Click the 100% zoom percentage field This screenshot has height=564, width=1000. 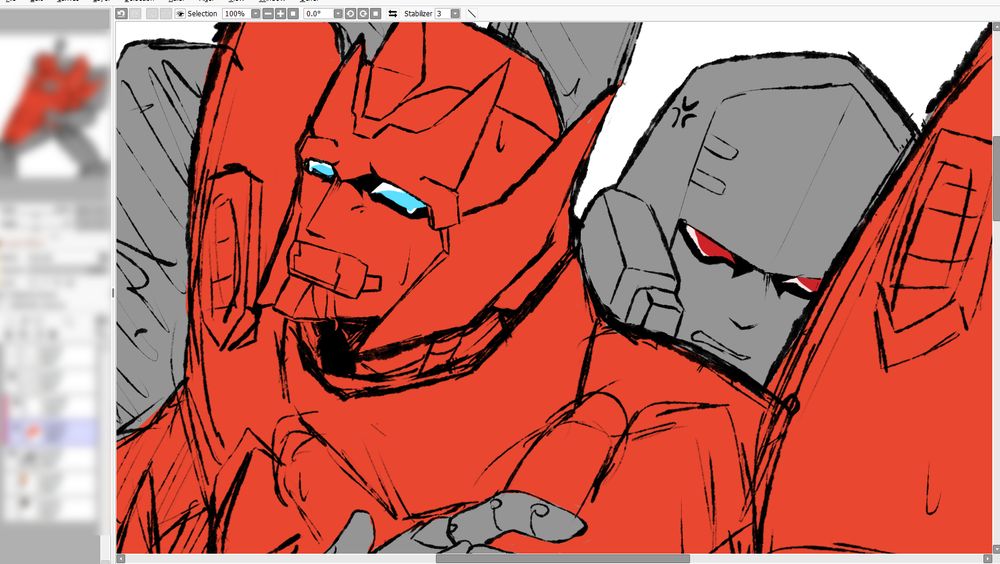pos(235,13)
